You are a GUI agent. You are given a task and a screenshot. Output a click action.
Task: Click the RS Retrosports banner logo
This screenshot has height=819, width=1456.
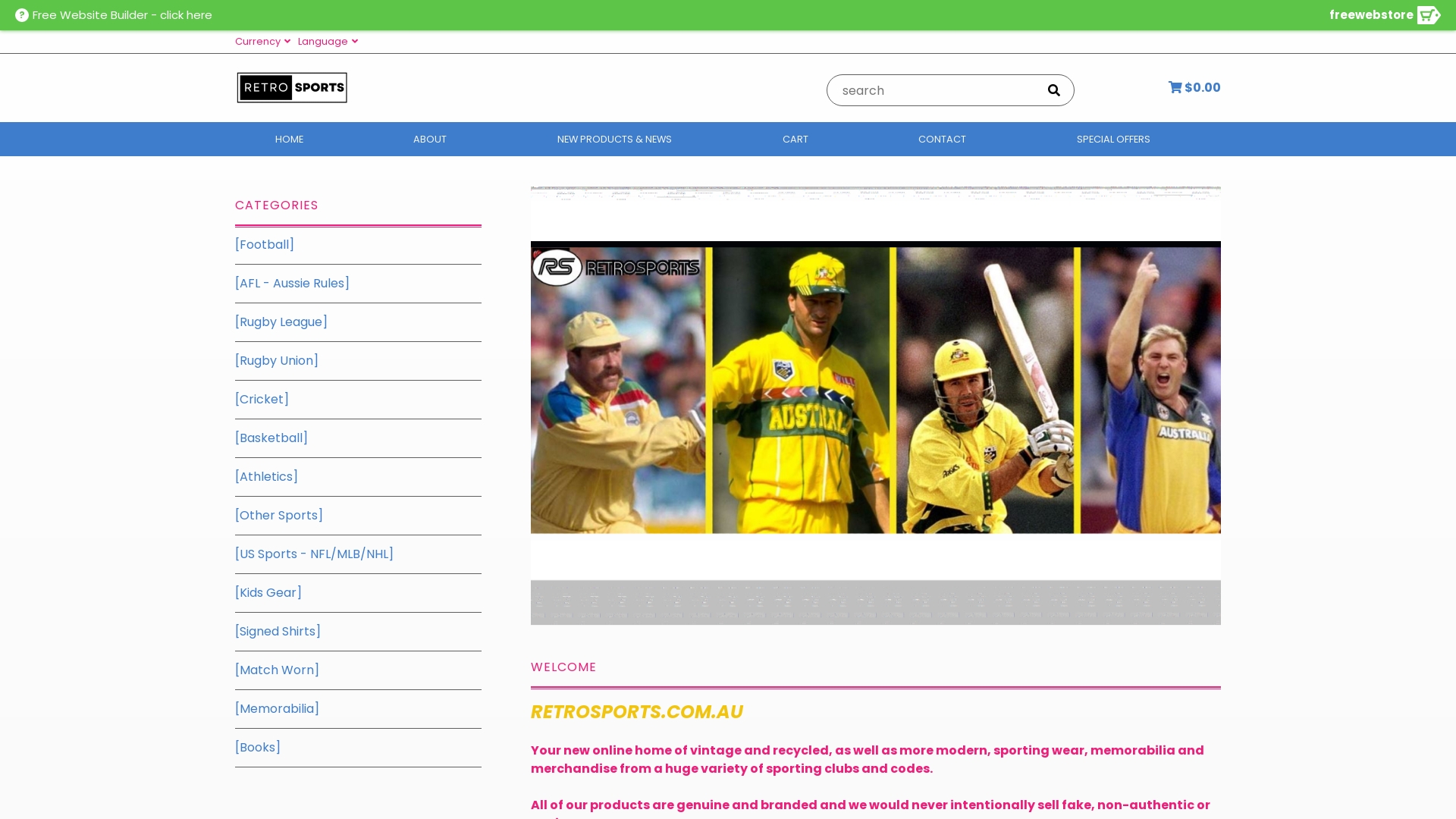(616, 268)
